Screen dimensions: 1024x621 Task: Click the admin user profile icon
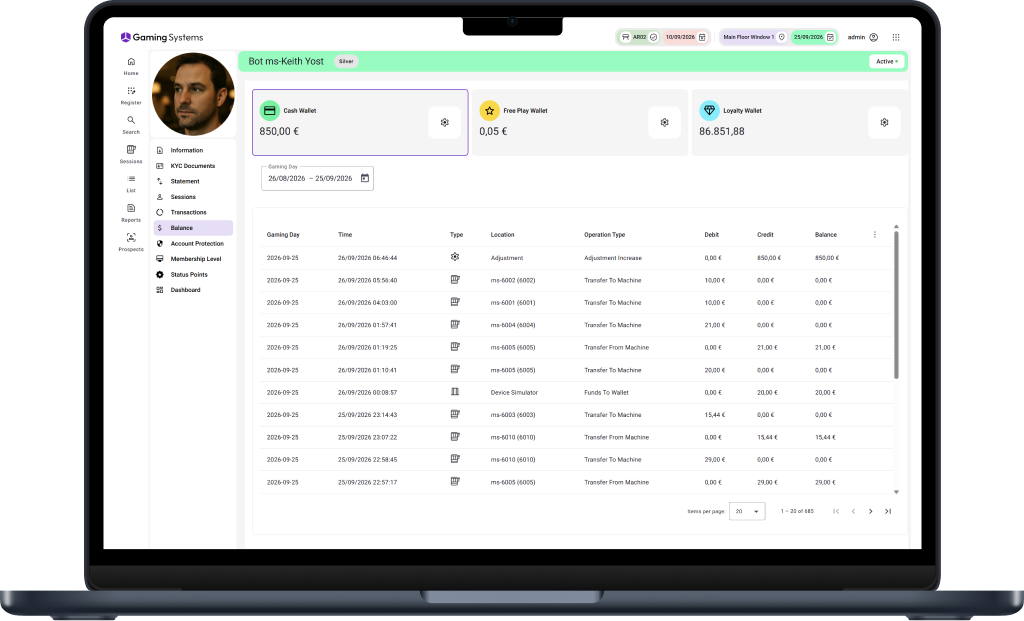(874, 37)
